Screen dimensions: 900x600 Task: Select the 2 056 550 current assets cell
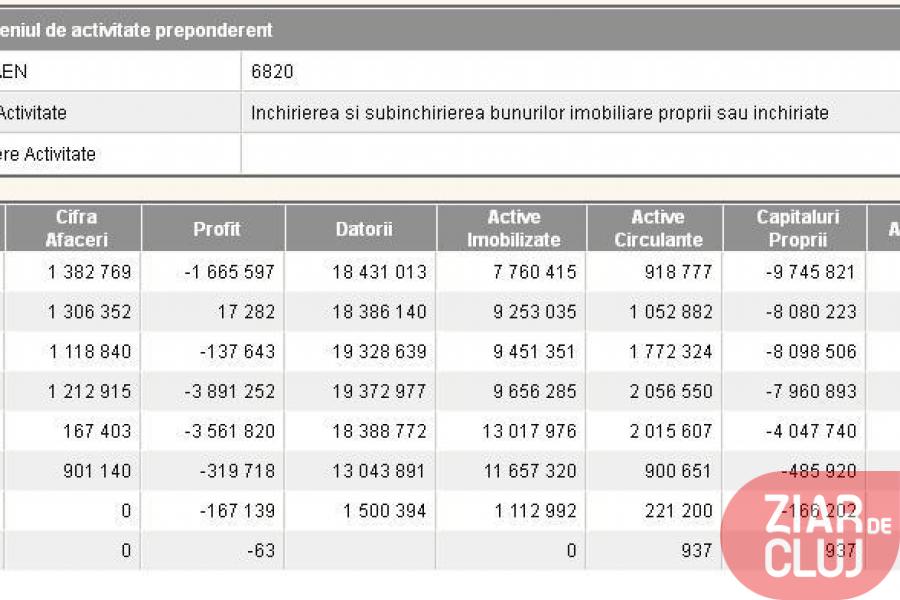click(670, 391)
